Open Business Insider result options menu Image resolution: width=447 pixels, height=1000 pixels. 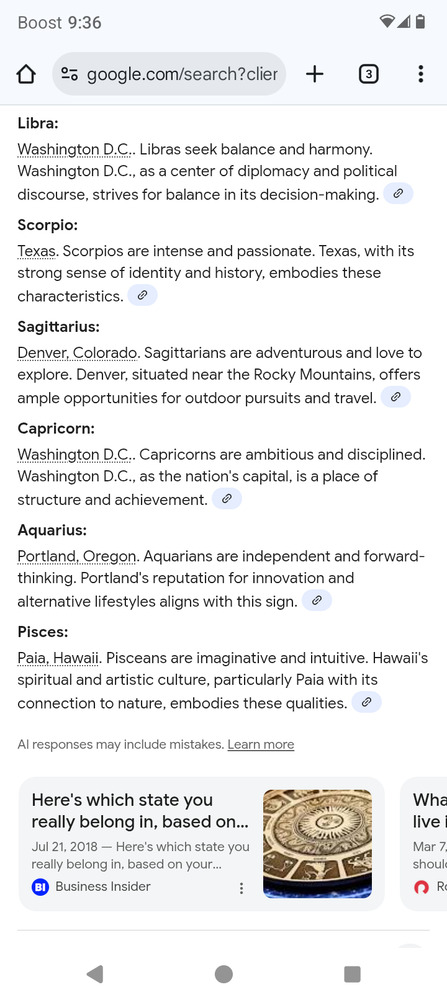click(x=241, y=888)
